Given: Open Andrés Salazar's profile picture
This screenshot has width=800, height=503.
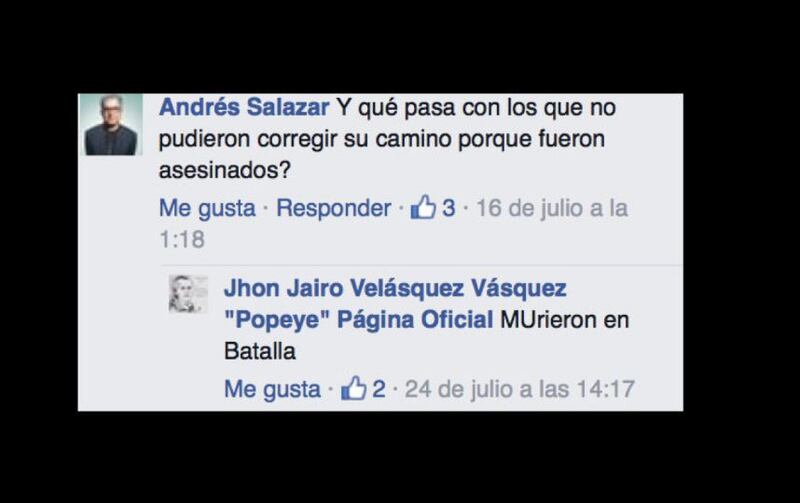Looking at the screenshot, I should 111,124.
